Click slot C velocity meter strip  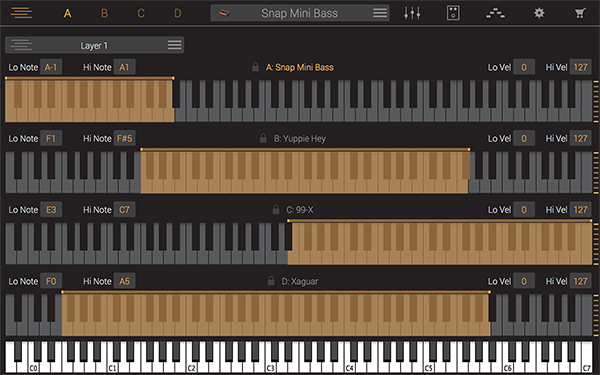coord(596,244)
